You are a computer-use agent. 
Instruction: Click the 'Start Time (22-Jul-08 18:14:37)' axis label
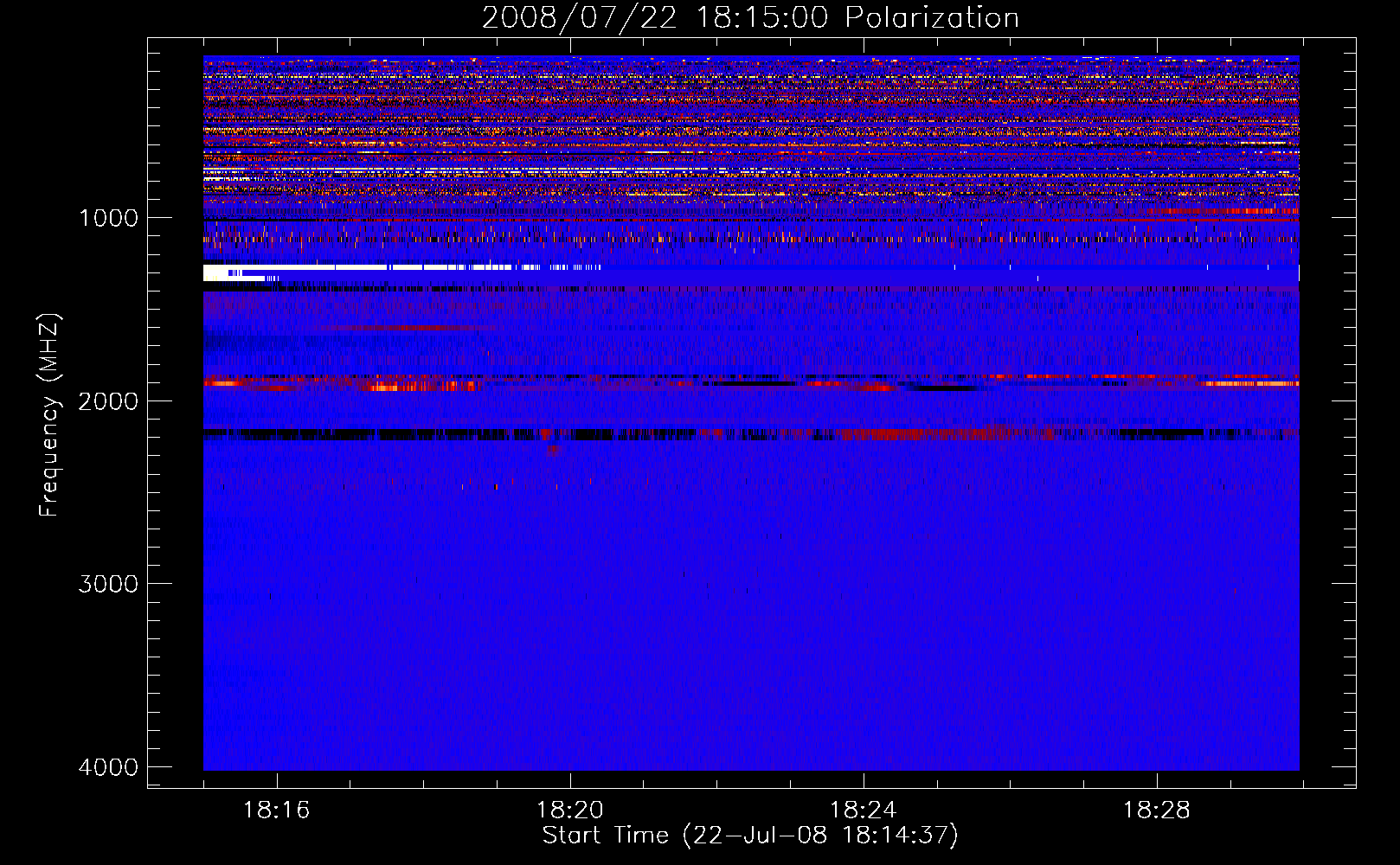750,836
